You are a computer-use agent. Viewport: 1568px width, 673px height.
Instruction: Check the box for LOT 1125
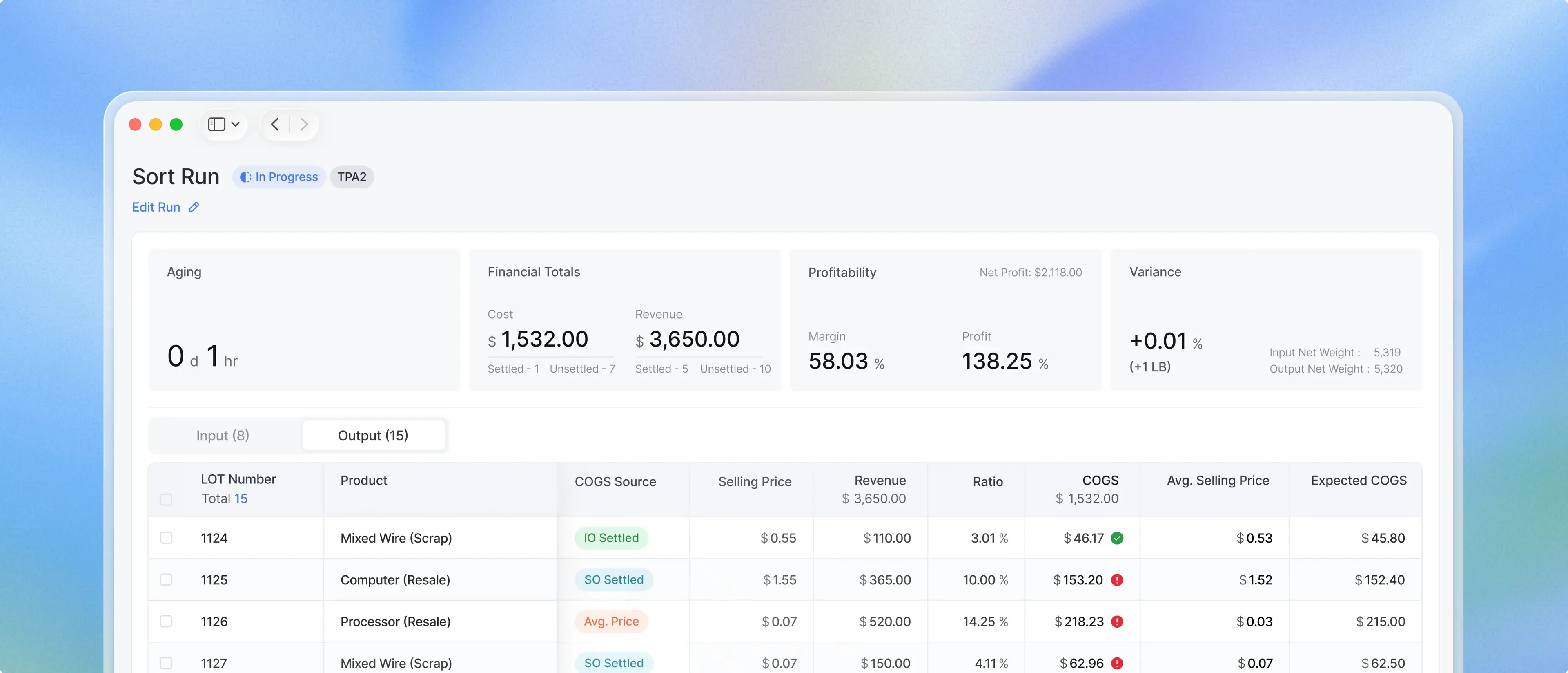[x=166, y=580]
